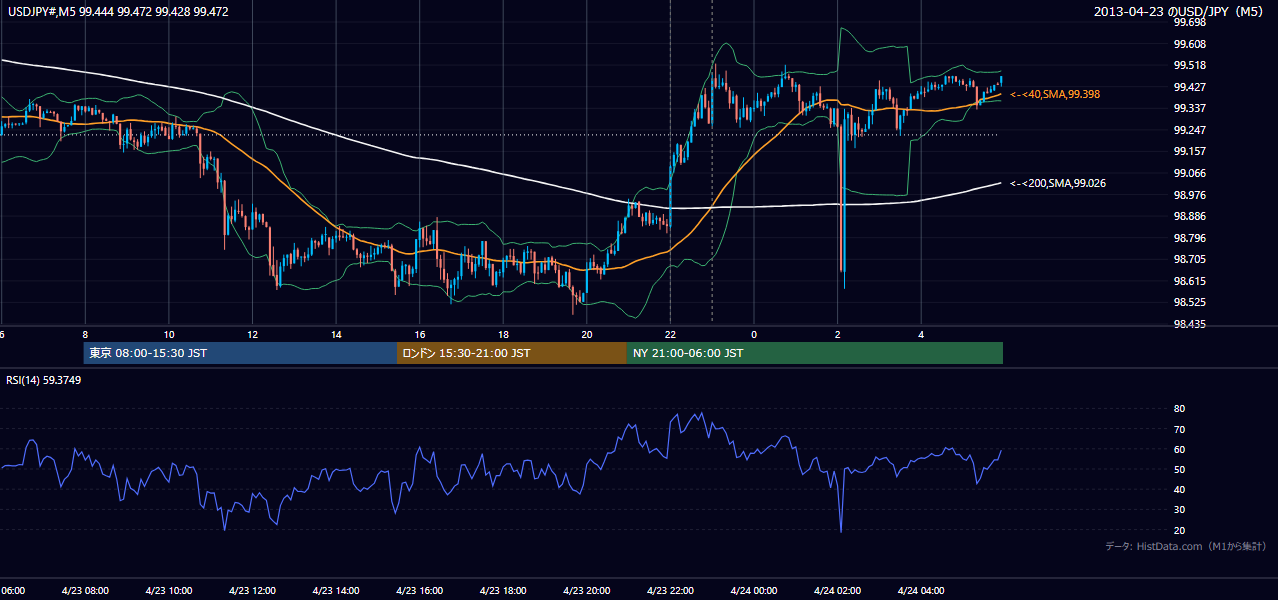
Task: Click the 4/24 00:00 time label
Action: pos(754,591)
